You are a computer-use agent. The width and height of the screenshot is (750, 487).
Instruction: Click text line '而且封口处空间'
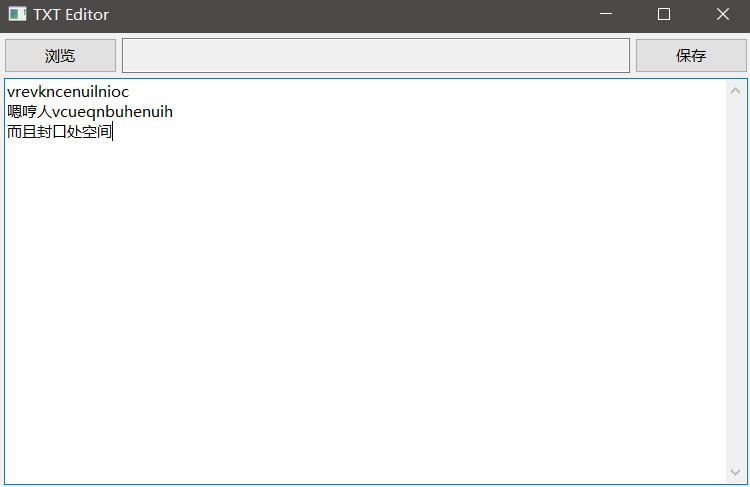(x=59, y=132)
